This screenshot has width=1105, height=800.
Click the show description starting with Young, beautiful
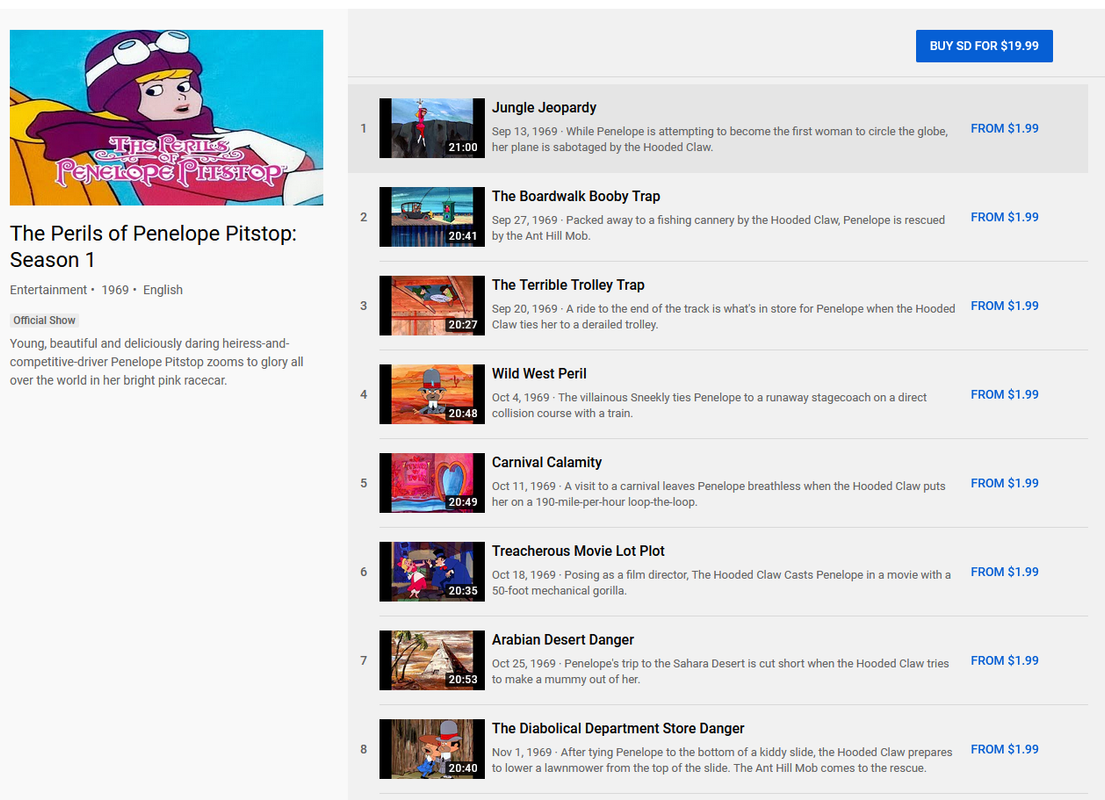156,362
